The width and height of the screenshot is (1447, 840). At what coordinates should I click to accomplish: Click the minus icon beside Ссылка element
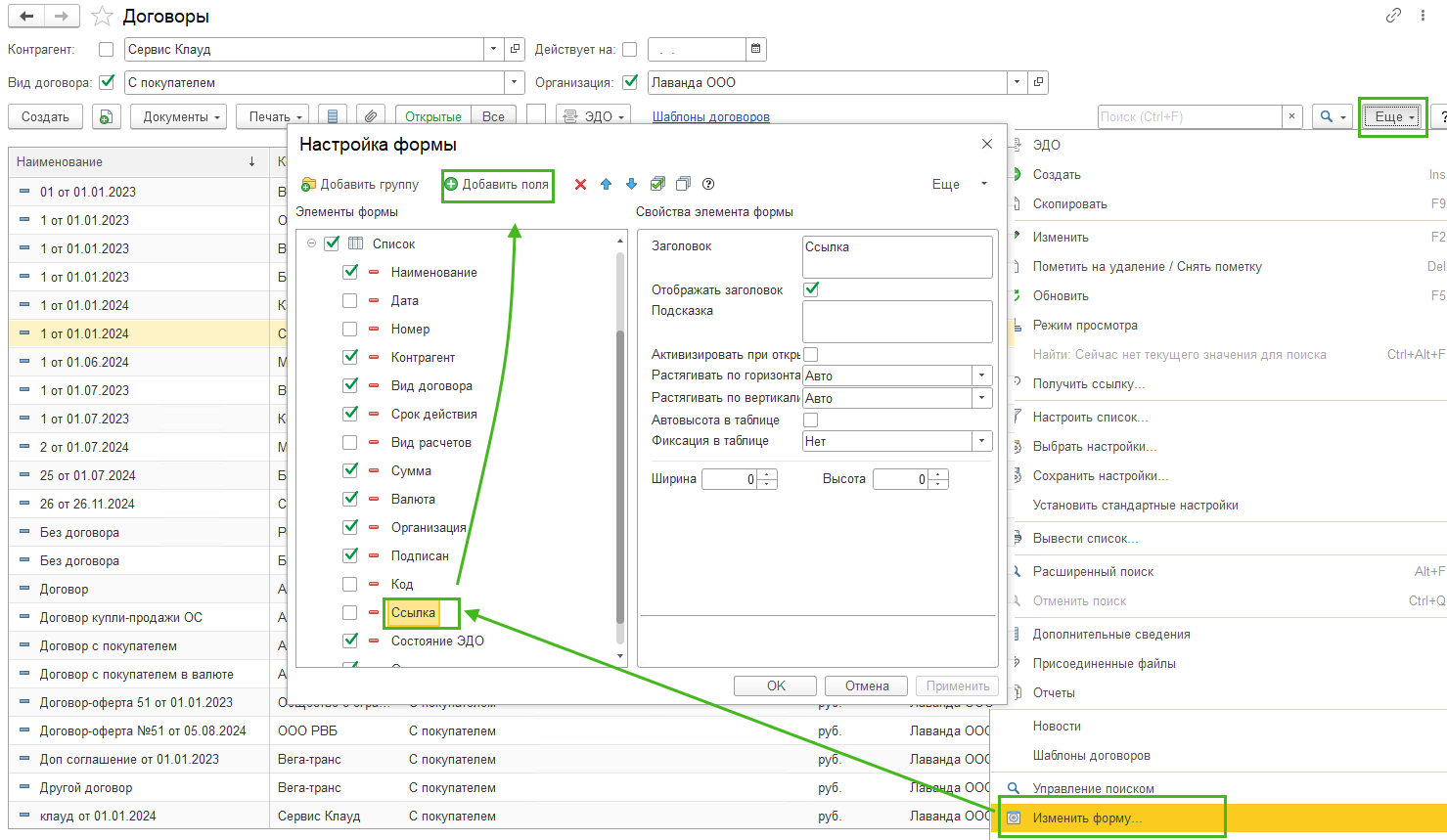pos(374,612)
